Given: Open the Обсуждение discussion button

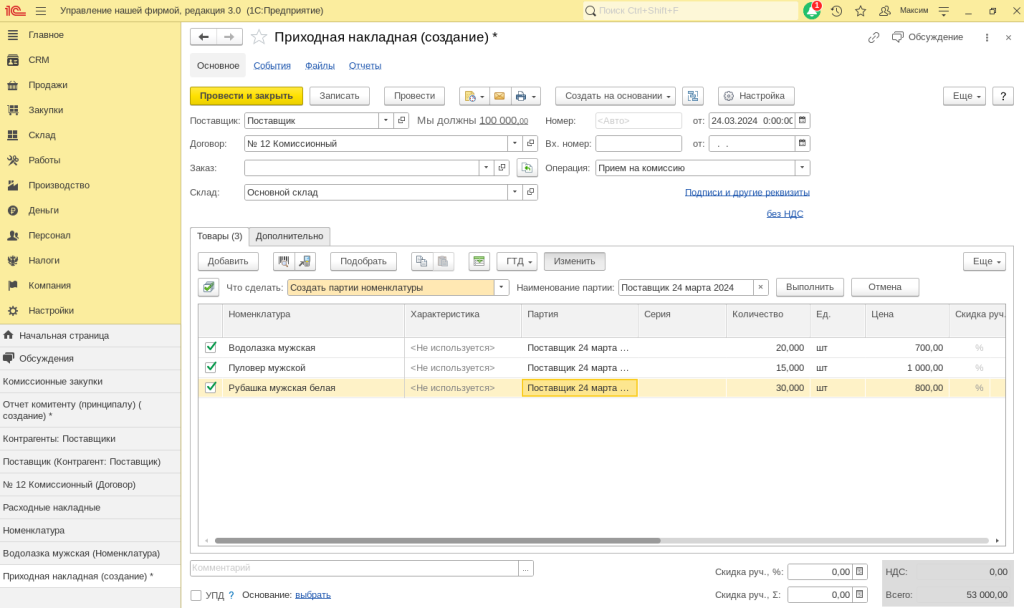Looking at the screenshot, I should coord(927,37).
